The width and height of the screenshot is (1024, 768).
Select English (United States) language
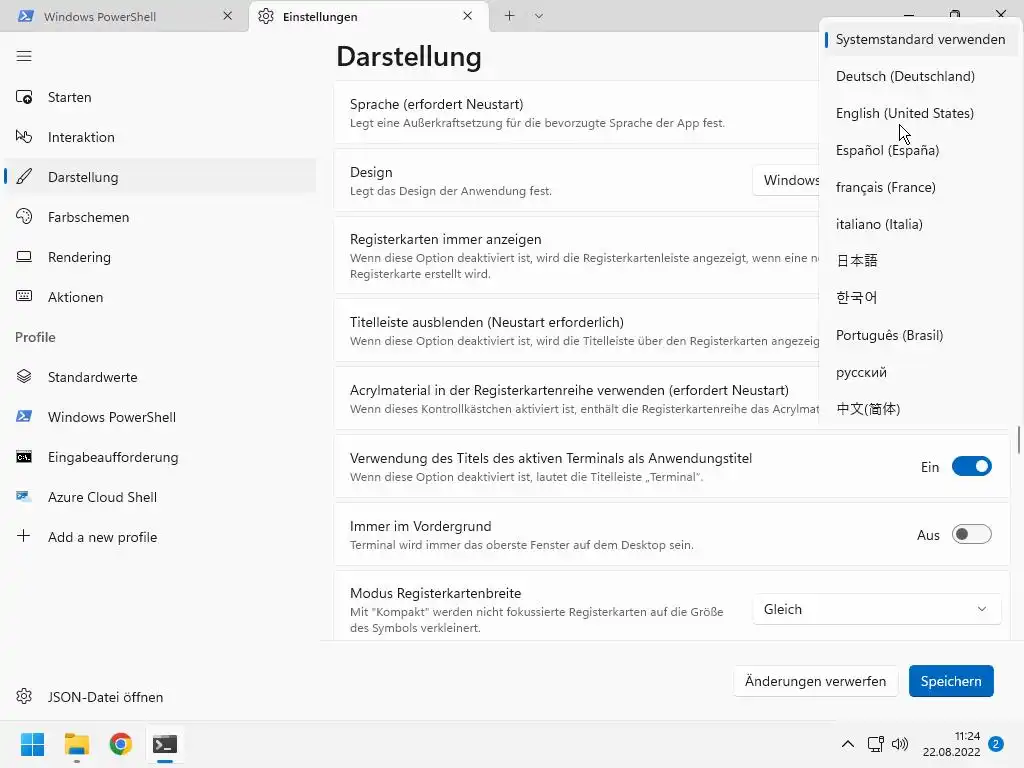pyautogui.click(x=919, y=113)
